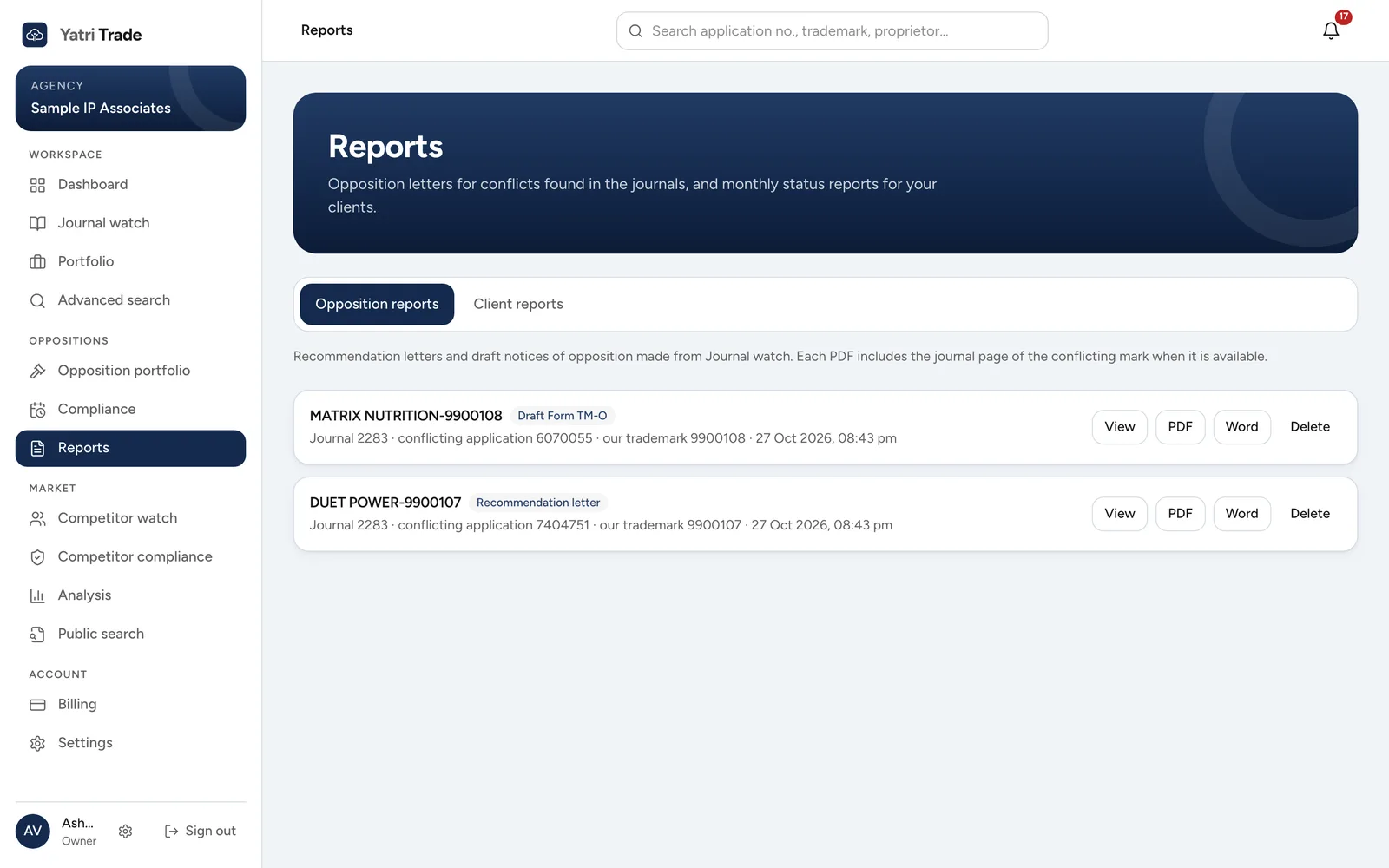Click the Analysis bar chart icon
The height and width of the screenshot is (868, 1389).
pyautogui.click(x=37, y=595)
